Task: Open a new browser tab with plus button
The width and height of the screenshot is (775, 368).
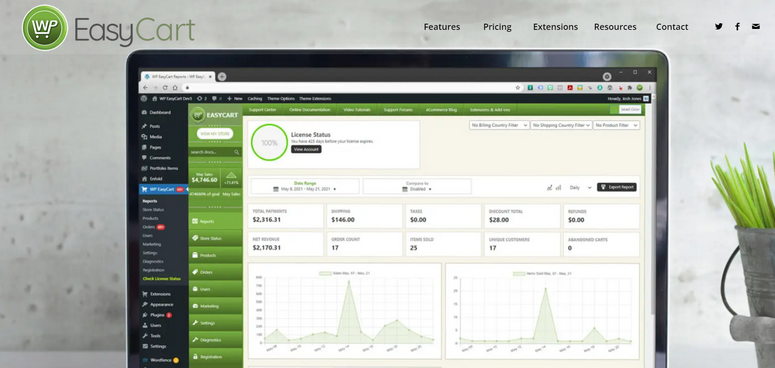Action: pos(222,77)
